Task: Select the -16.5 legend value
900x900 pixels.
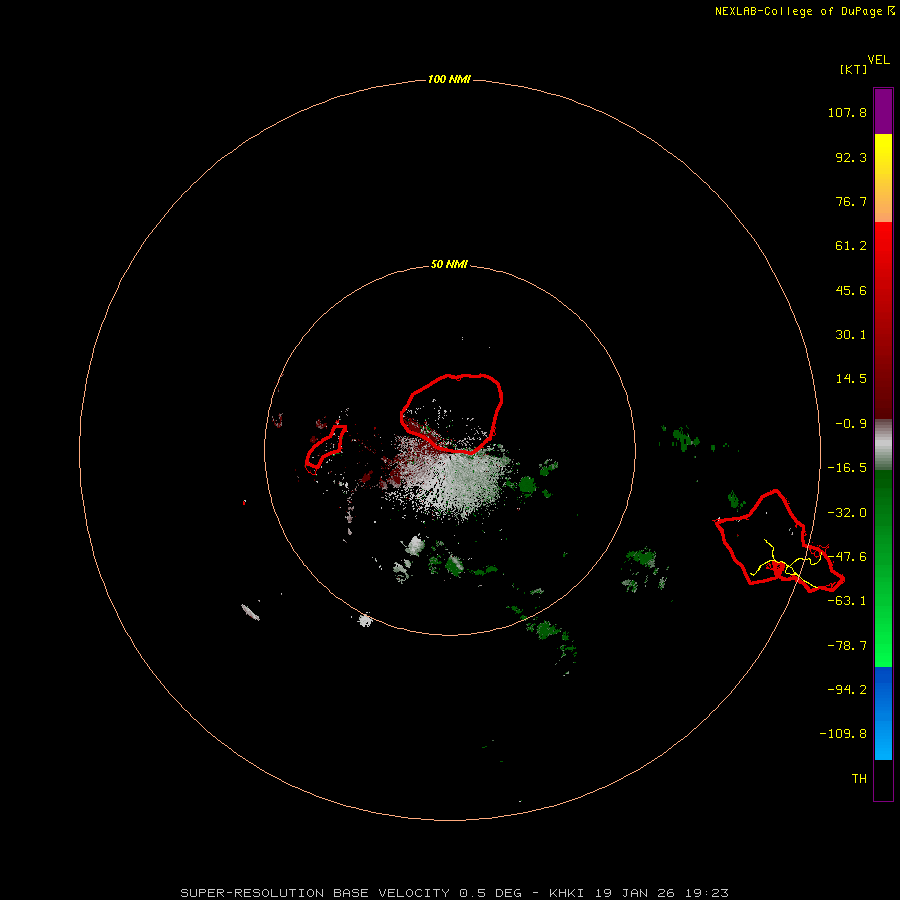Action: [x=847, y=468]
